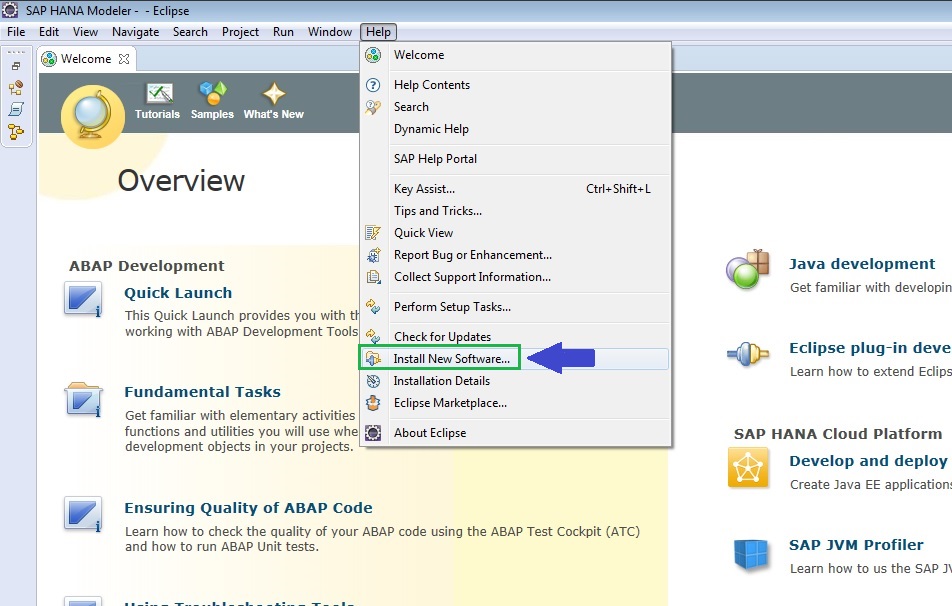The image size is (952, 606).
Task: Click the Collect Support Information icon
Action: [373, 277]
